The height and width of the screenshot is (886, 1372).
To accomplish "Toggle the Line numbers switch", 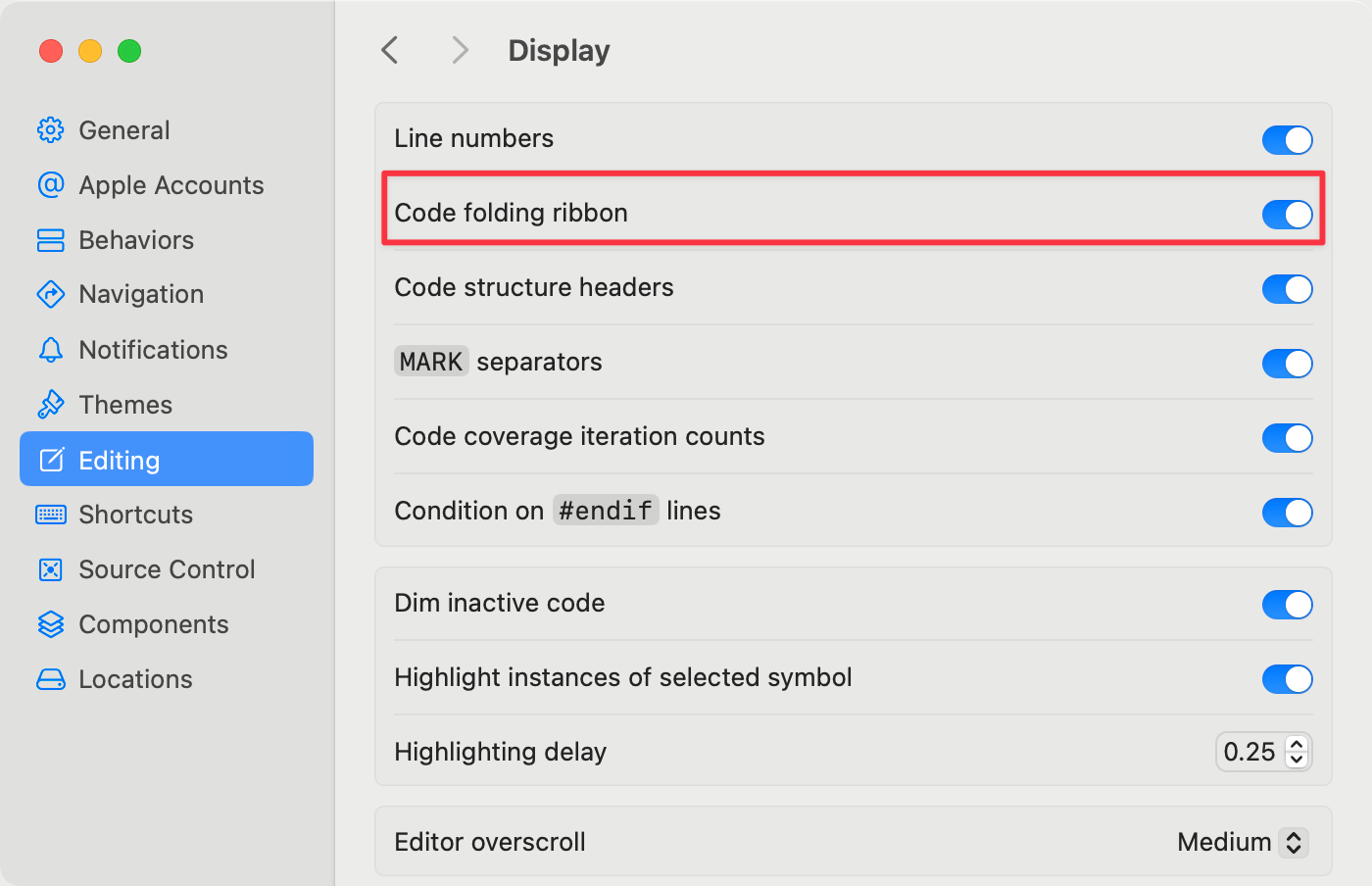I will pyautogui.click(x=1287, y=140).
